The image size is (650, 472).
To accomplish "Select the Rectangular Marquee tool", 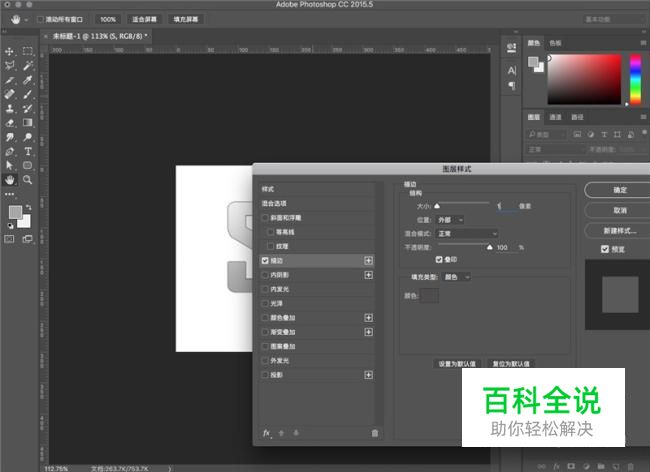I will coord(27,51).
